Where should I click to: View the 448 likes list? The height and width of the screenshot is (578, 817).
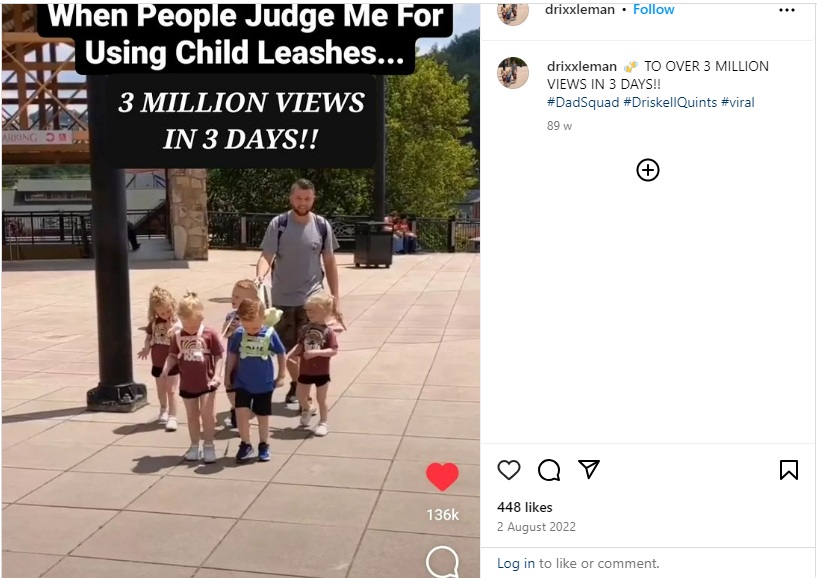[525, 507]
